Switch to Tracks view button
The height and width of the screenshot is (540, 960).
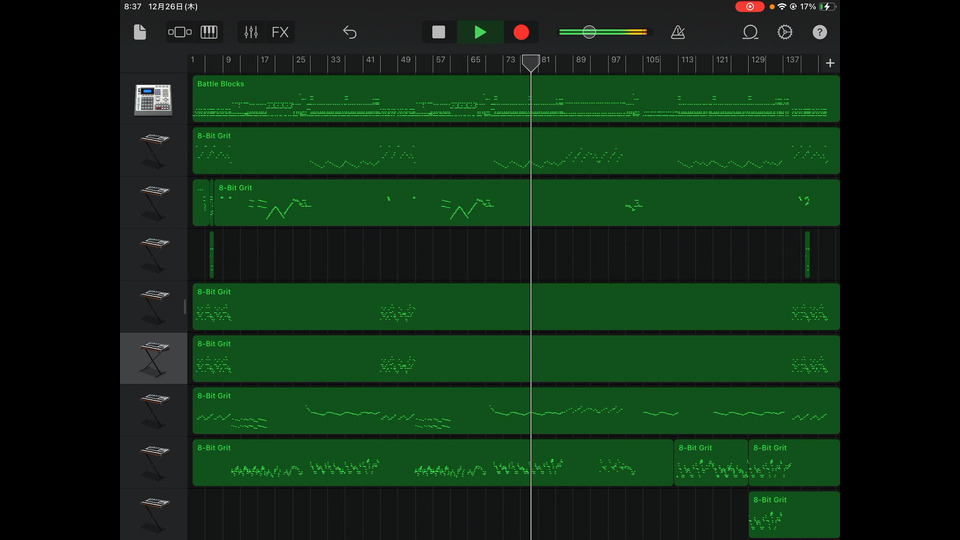pyautogui.click(x=179, y=32)
